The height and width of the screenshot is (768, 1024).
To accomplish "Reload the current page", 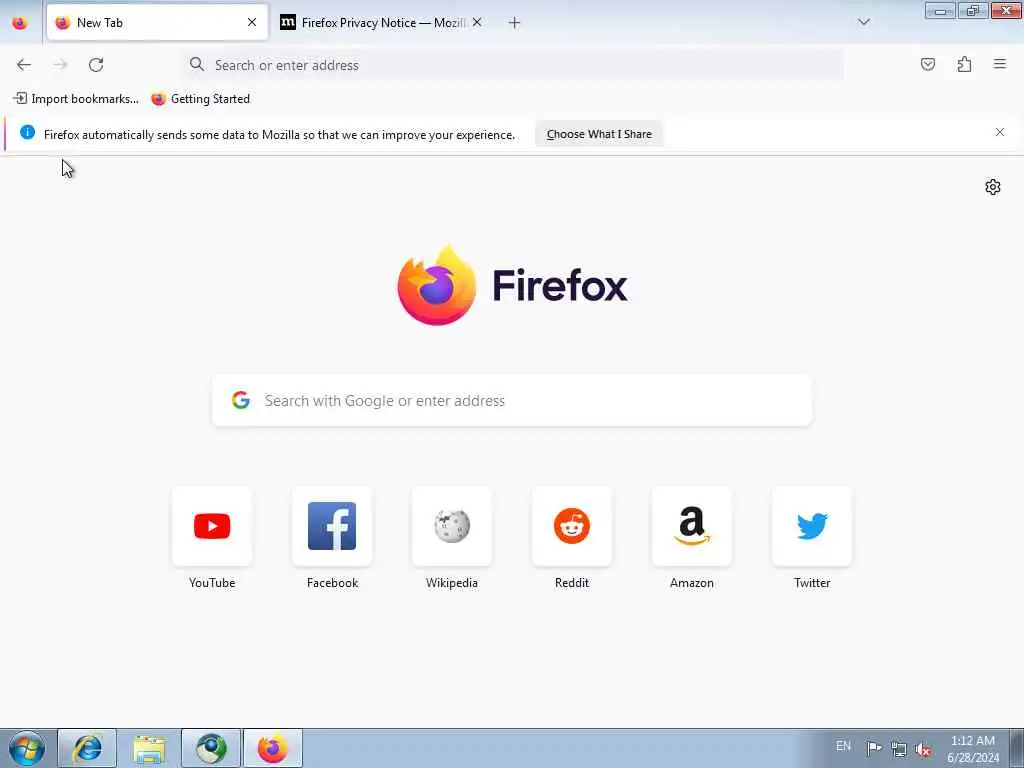I will [x=96, y=65].
